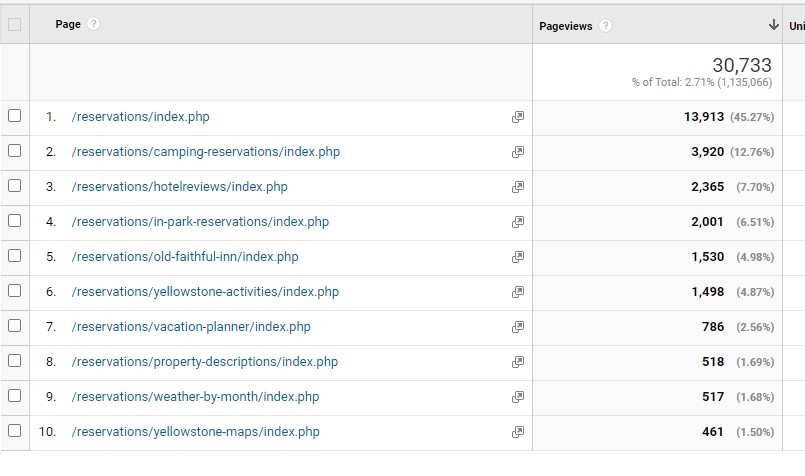Check the box for /reservations/index.php row
Image resolution: width=805 pixels, height=476 pixels.
point(14,116)
